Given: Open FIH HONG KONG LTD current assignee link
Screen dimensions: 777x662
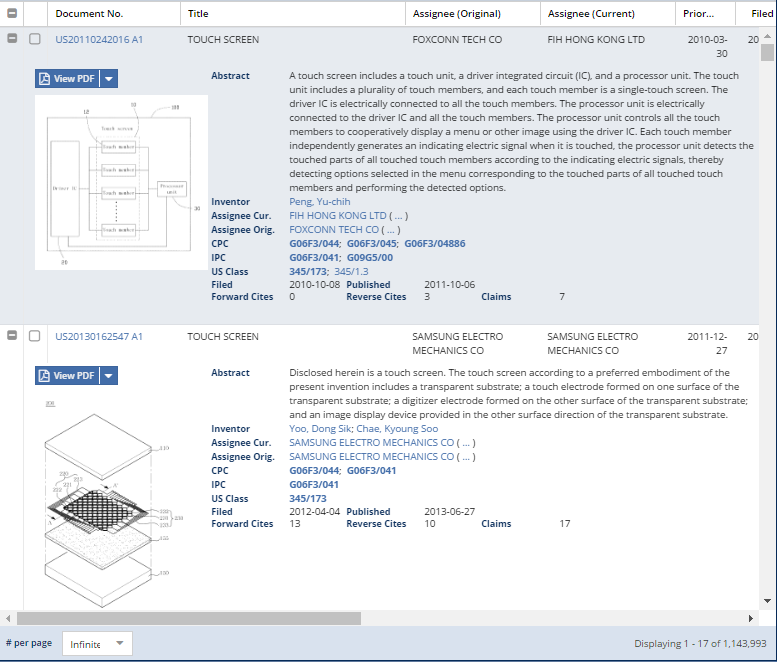Looking at the screenshot, I should click(x=337, y=216).
